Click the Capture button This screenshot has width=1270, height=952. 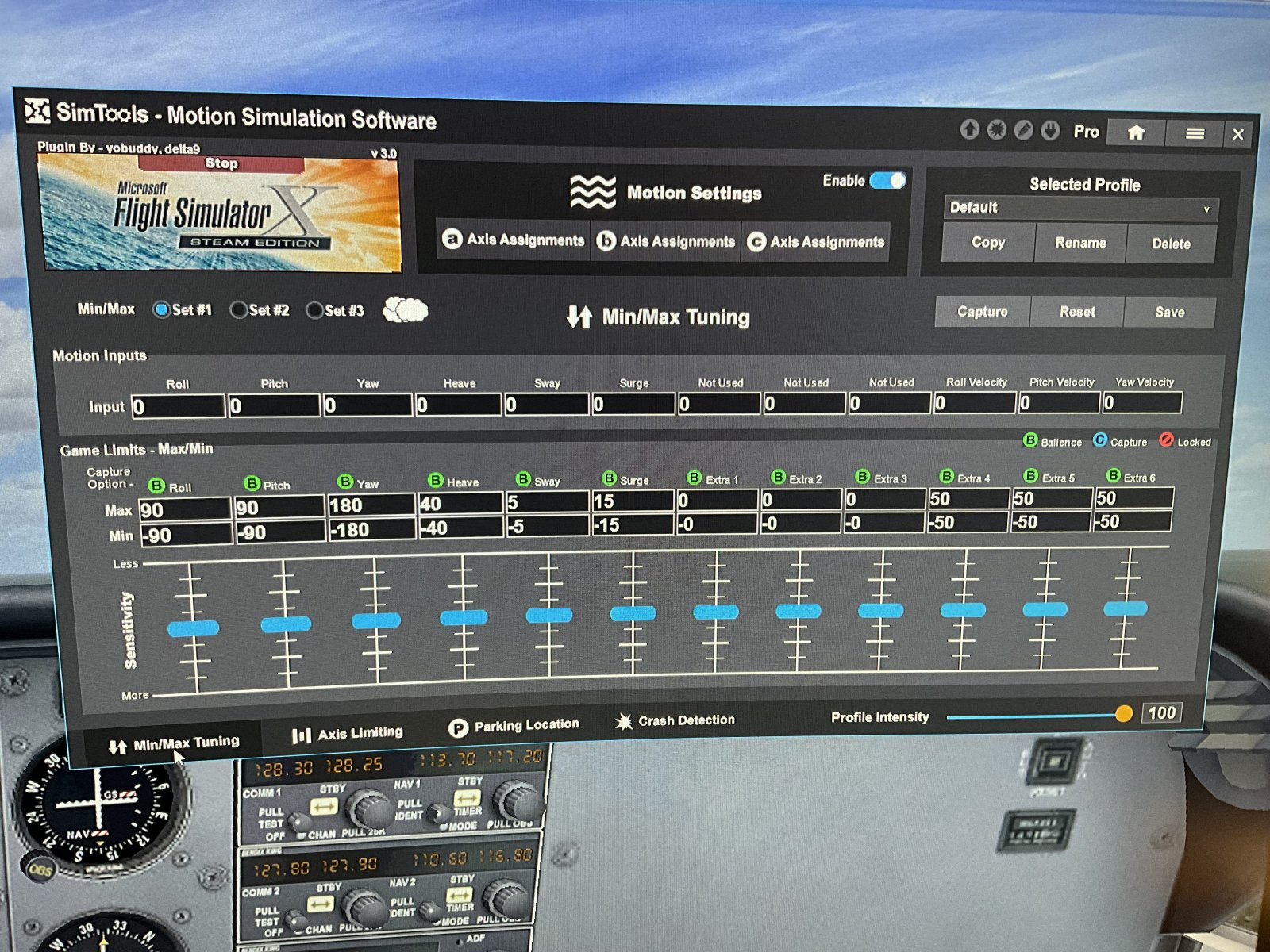(983, 311)
